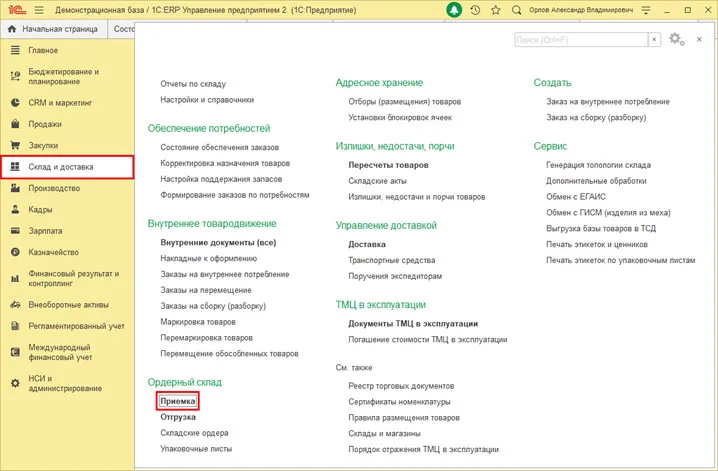Click the Поиск (Ctrl+F) search field
718x471 pixels.
pyautogui.click(x=580, y=39)
